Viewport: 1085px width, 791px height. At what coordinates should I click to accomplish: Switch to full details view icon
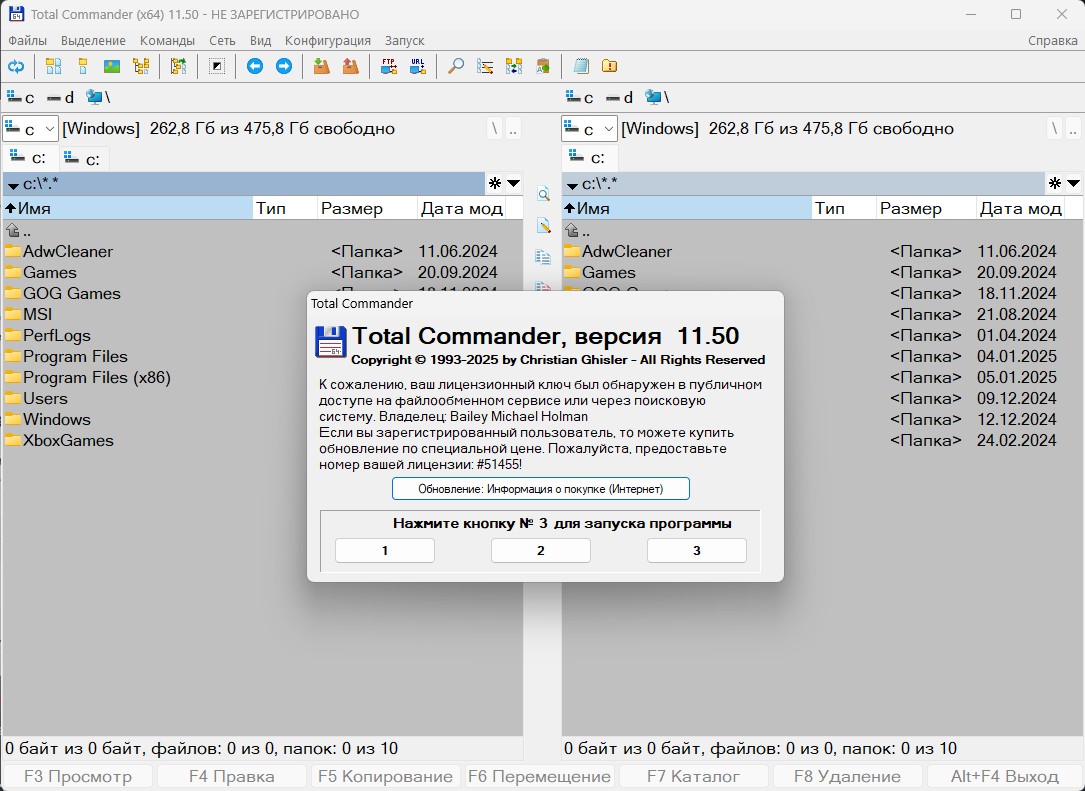coord(83,66)
